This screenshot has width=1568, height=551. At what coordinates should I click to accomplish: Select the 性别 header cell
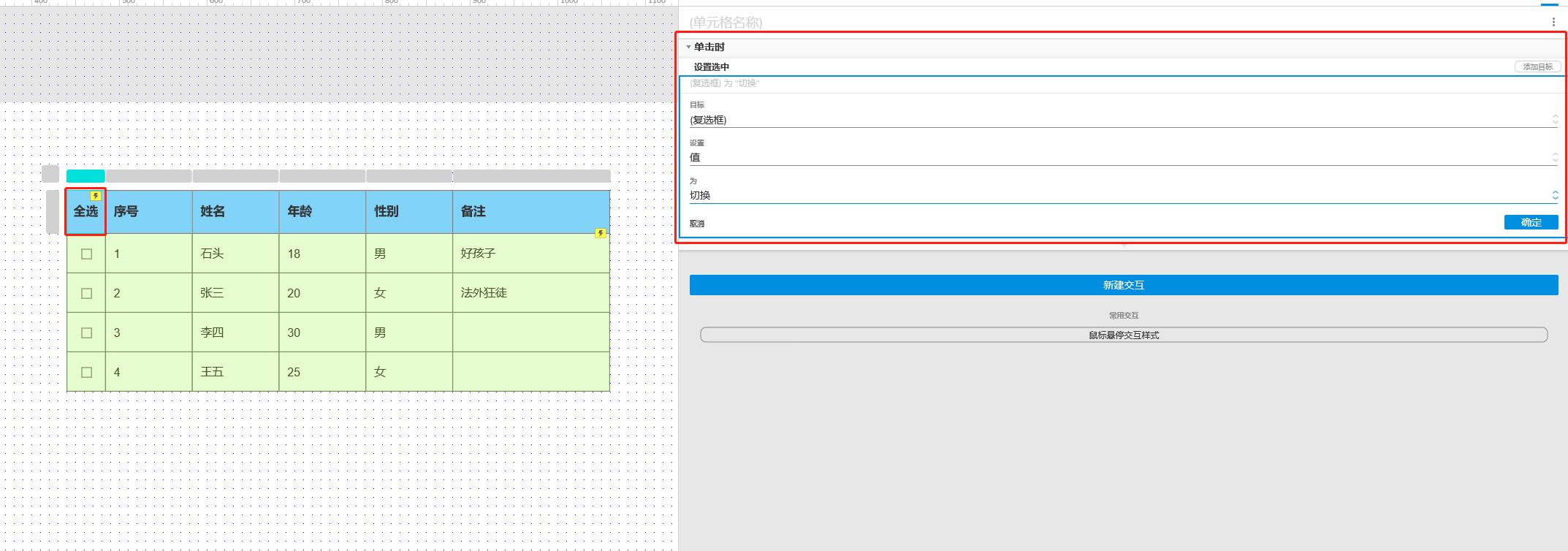[409, 212]
